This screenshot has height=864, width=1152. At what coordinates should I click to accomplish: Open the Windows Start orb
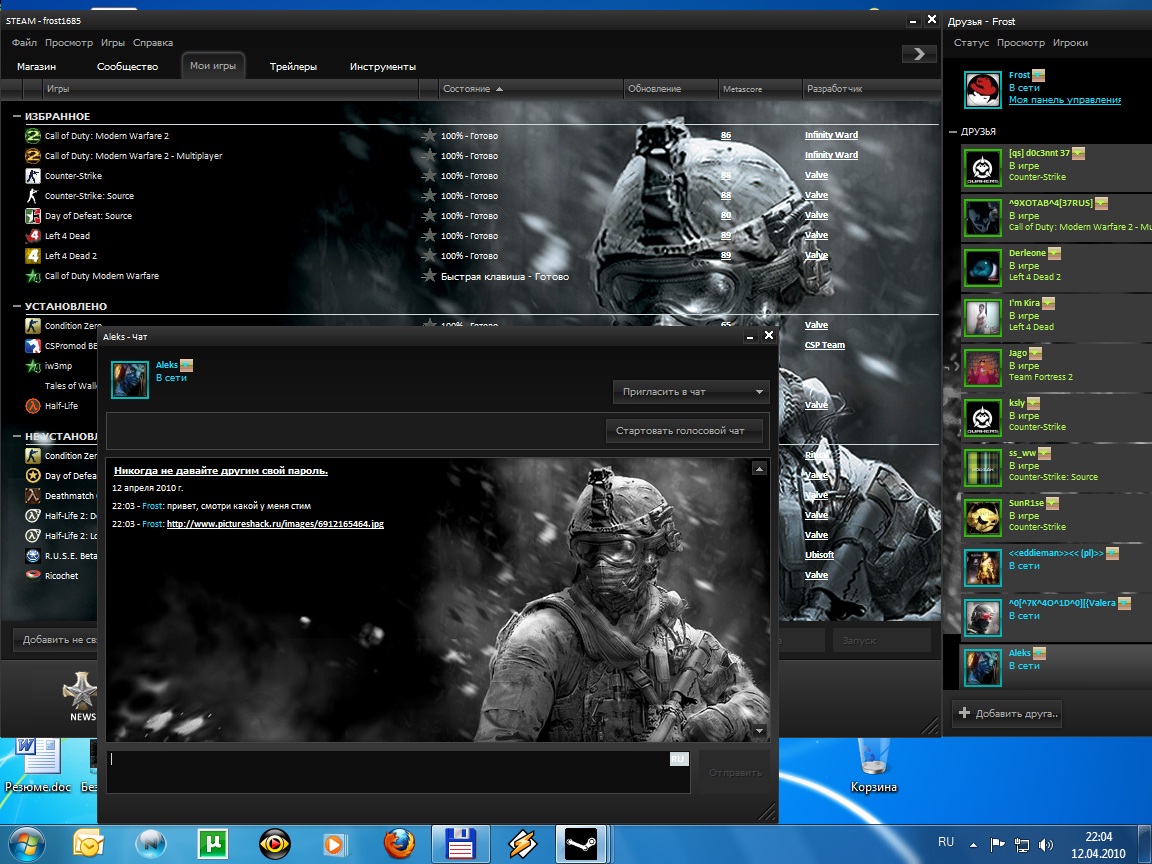[x=26, y=844]
